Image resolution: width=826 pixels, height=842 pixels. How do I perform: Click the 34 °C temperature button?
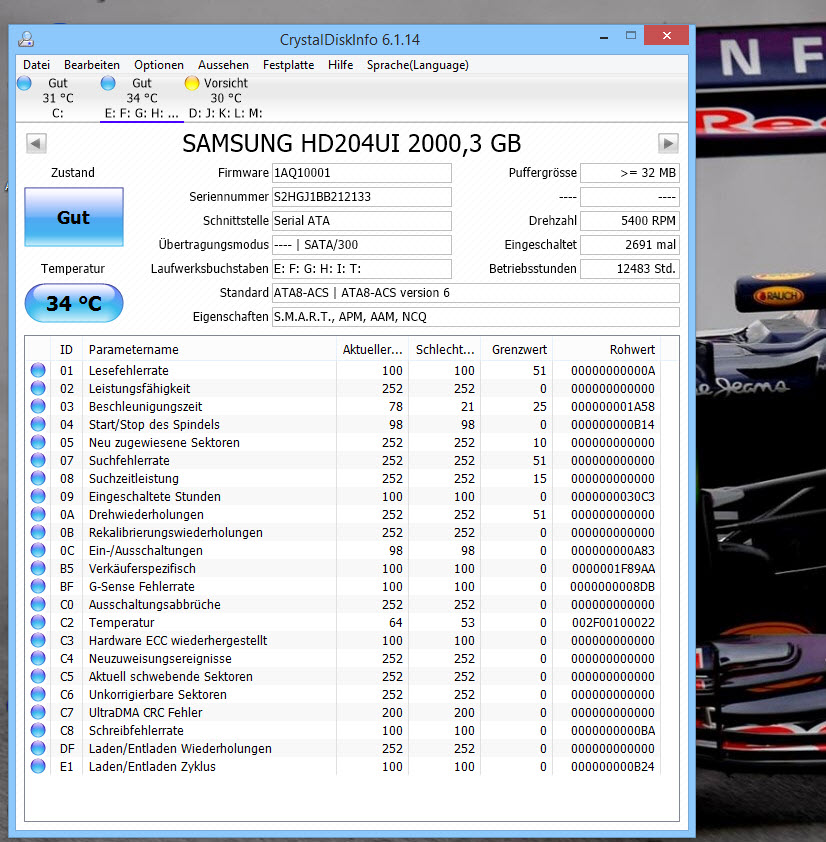74,303
